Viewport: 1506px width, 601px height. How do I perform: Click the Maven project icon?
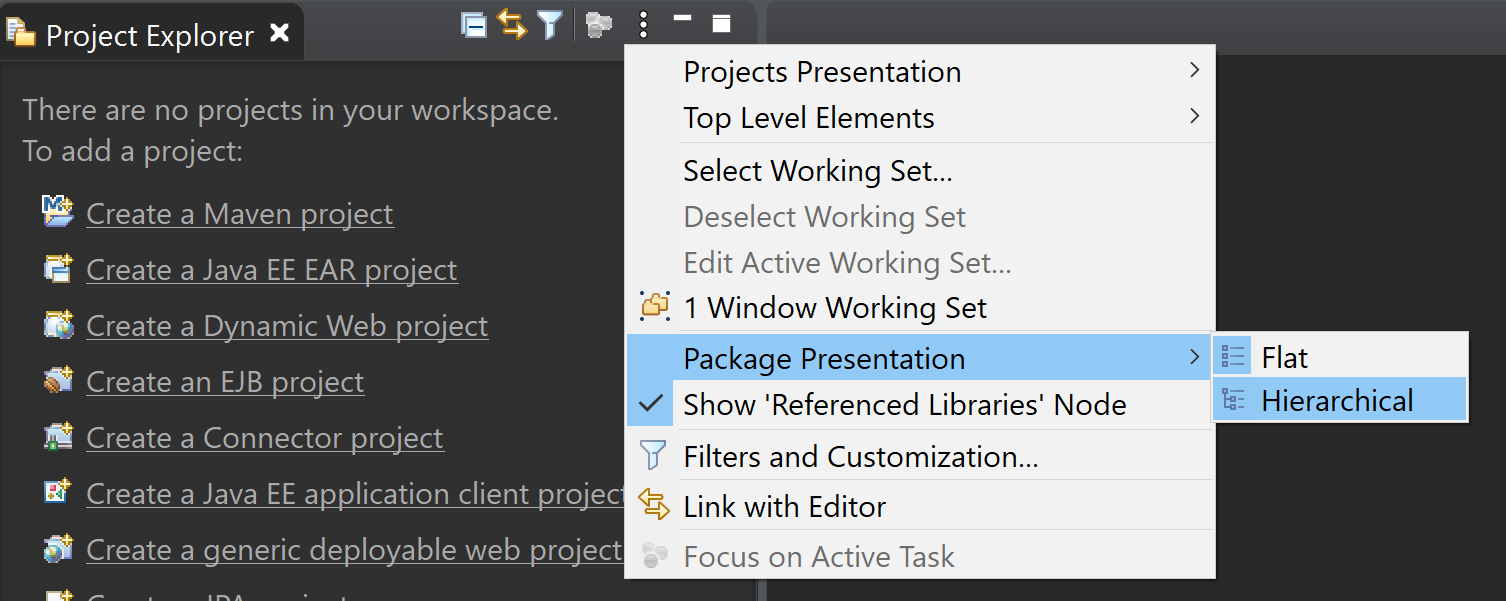[58, 211]
